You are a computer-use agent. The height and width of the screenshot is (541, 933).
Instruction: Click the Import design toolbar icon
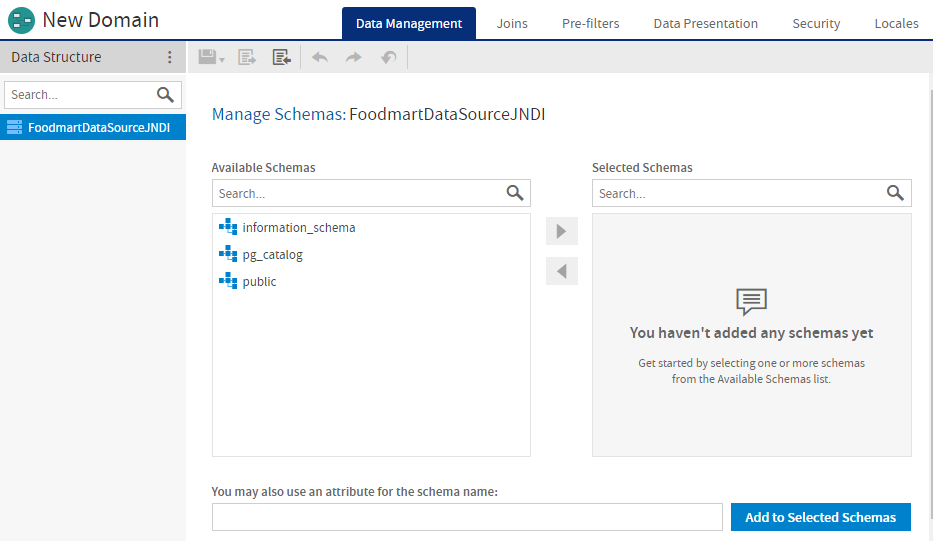[x=281, y=57]
